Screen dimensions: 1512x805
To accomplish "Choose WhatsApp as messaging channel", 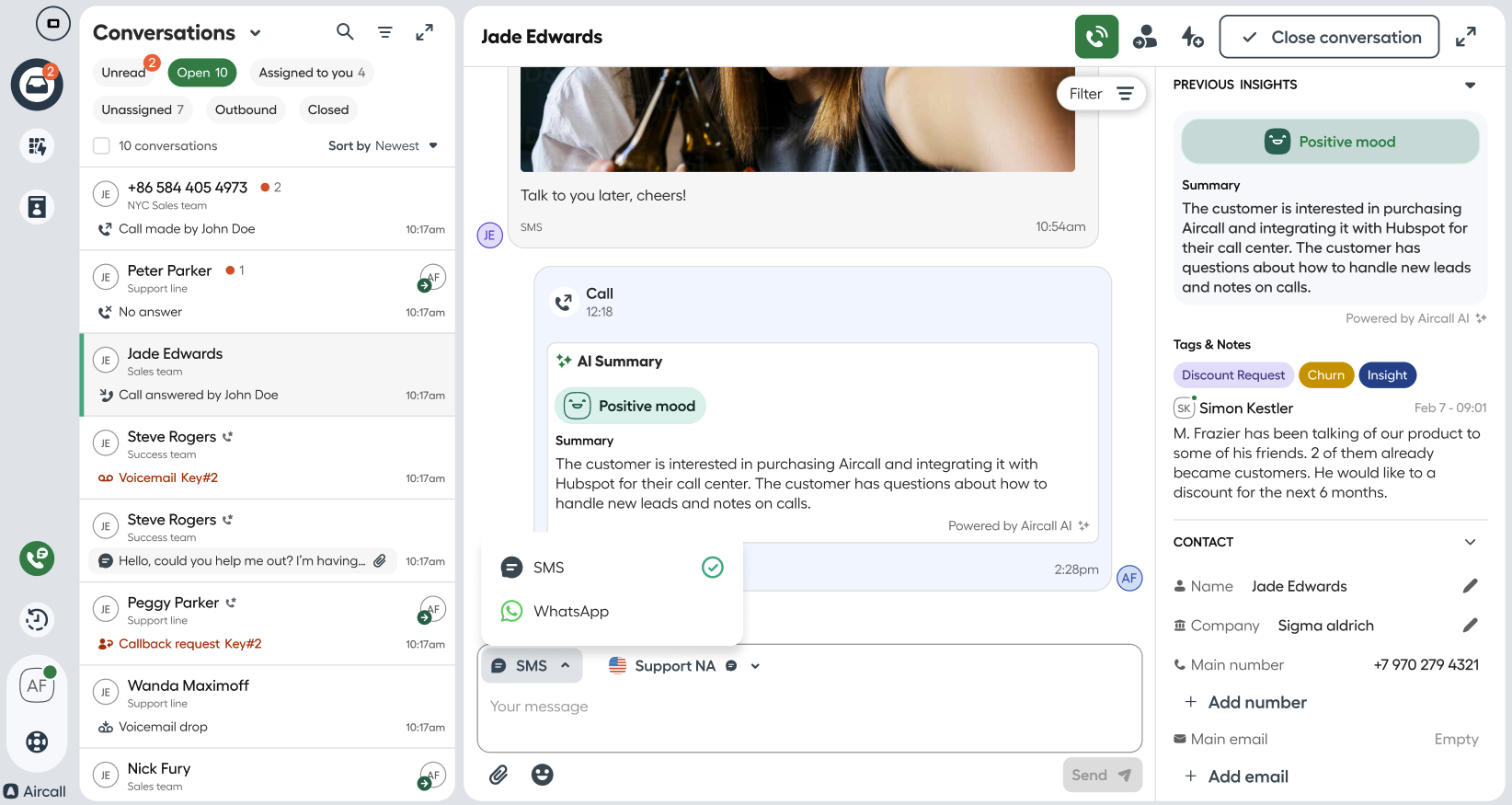I will 612,611.
